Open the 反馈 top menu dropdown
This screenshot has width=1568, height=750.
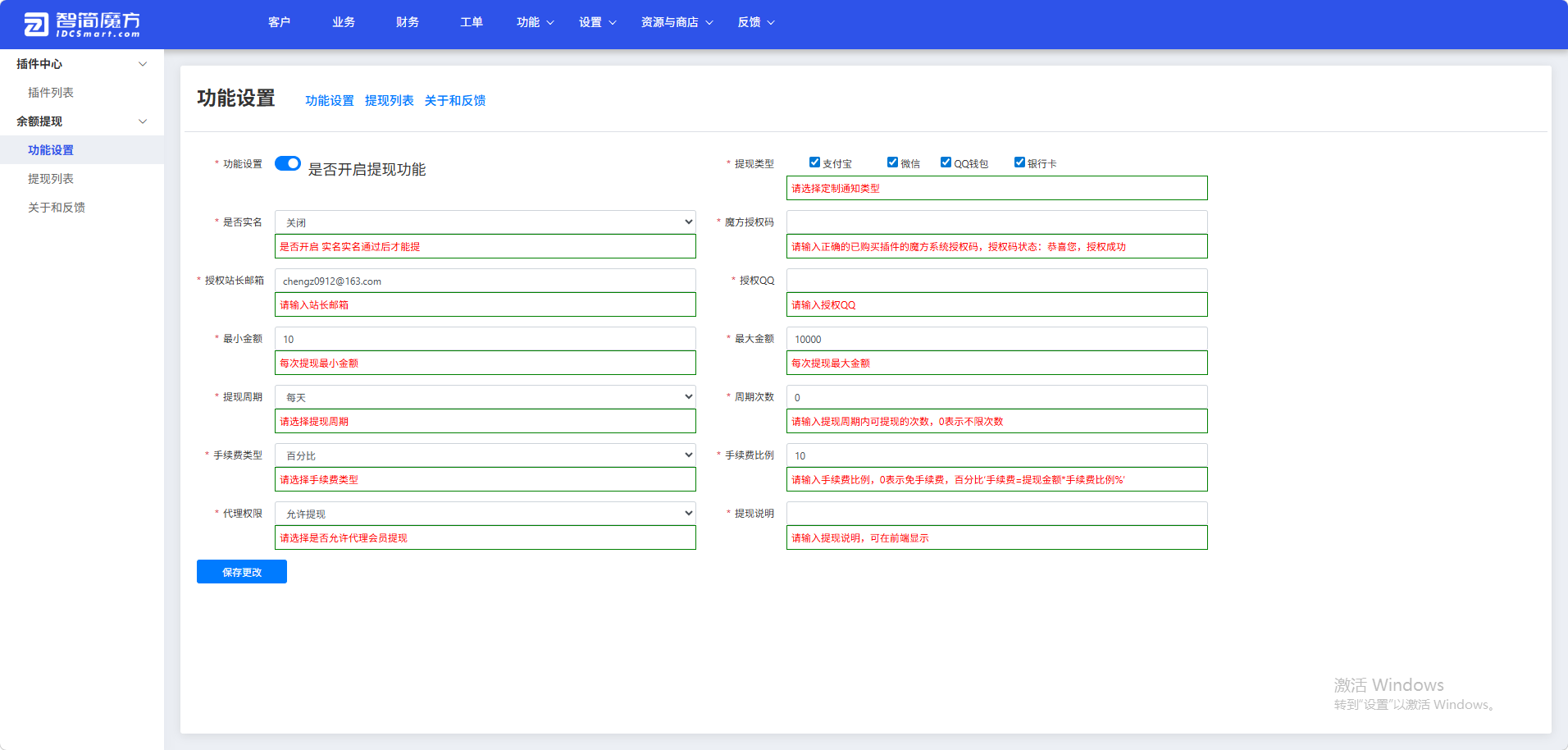point(756,22)
